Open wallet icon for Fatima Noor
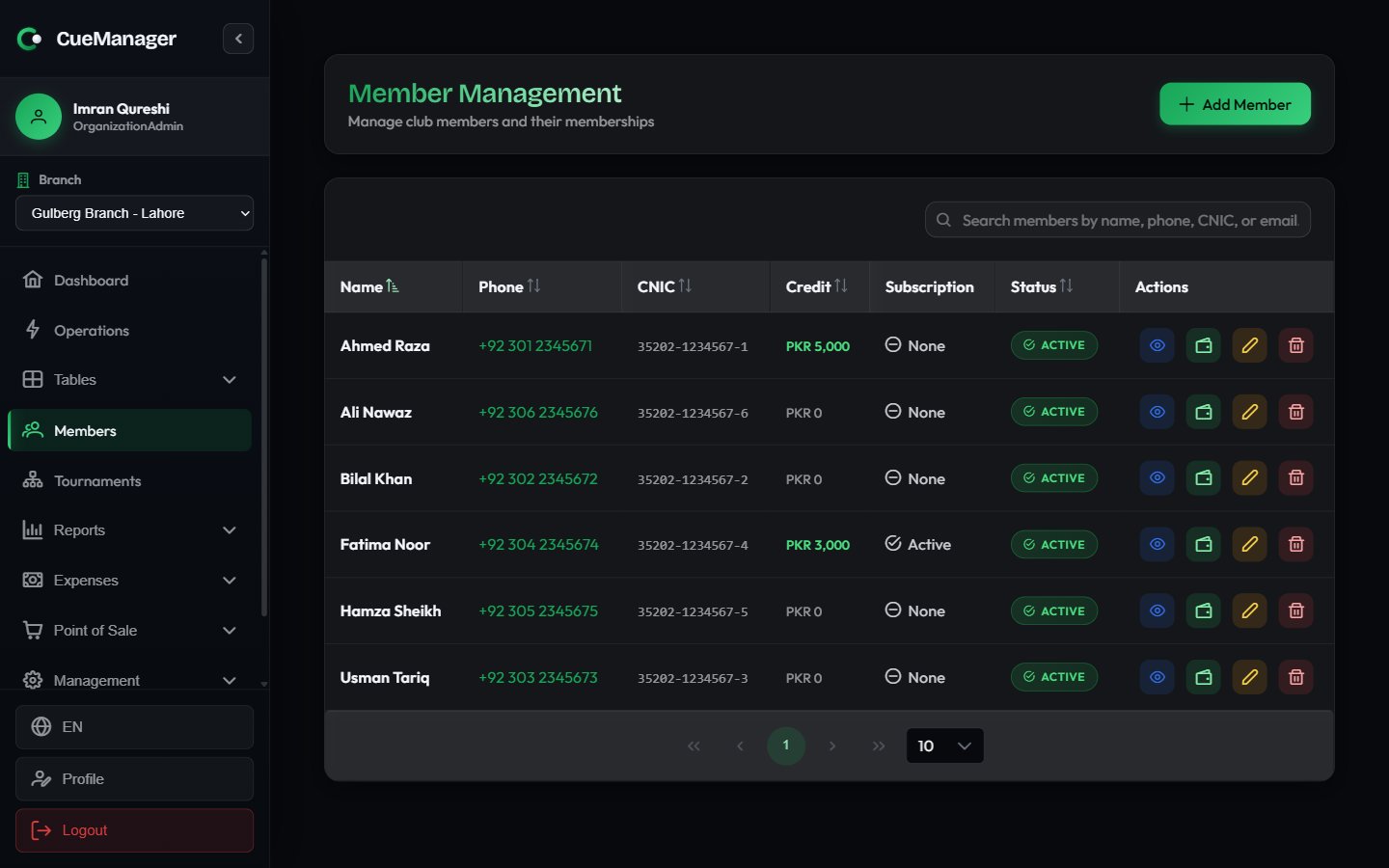The image size is (1389, 868). tap(1203, 544)
